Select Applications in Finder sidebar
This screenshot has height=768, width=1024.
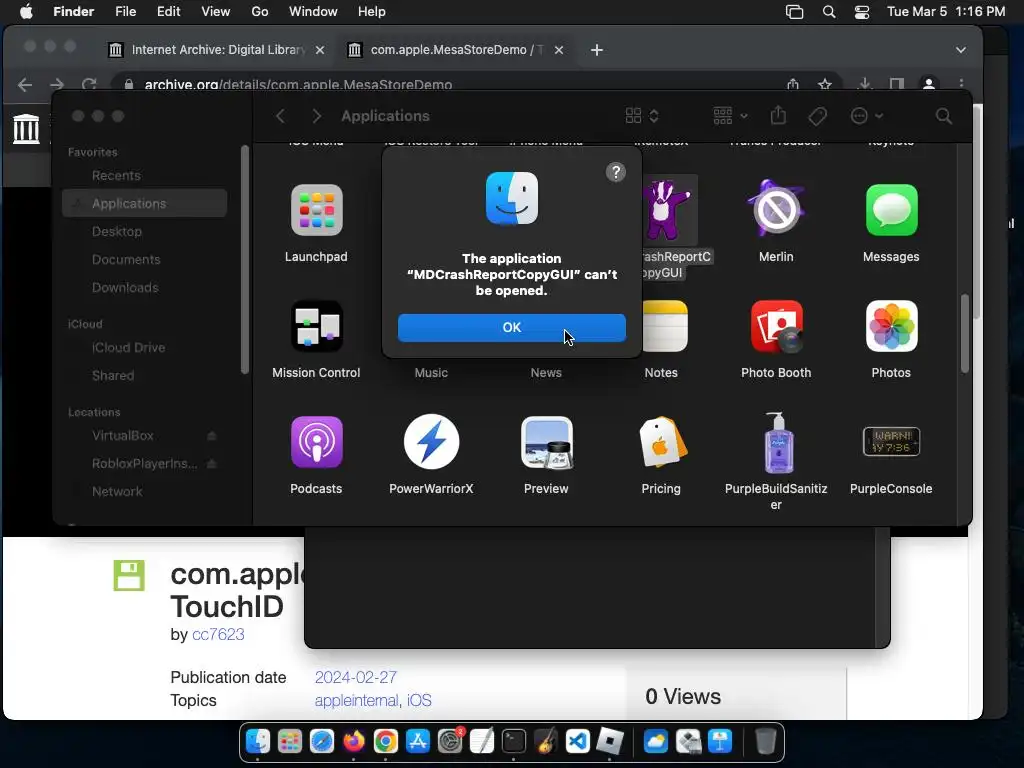coord(144,203)
